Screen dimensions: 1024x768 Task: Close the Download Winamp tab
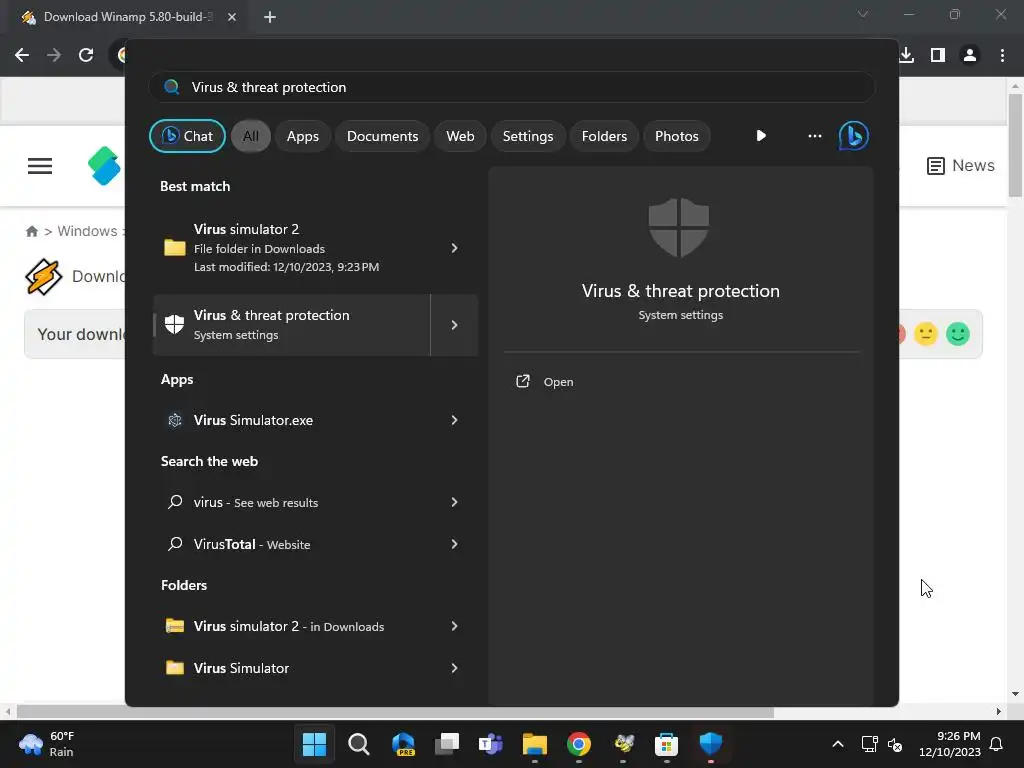(232, 17)
